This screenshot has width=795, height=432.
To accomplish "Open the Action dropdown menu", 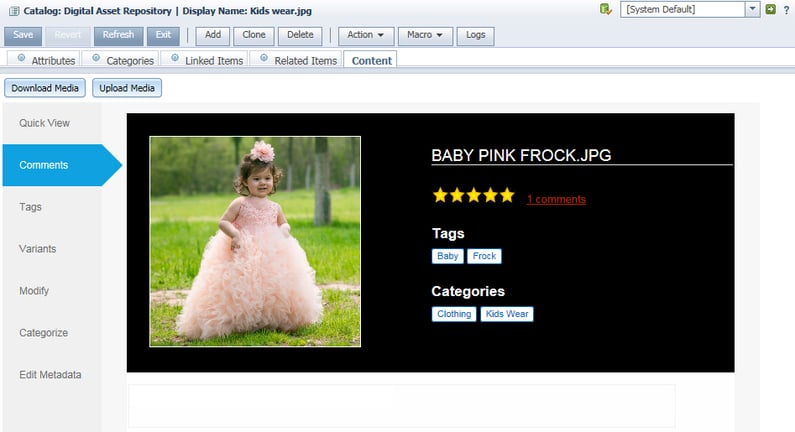I will (x=368, y=35).
